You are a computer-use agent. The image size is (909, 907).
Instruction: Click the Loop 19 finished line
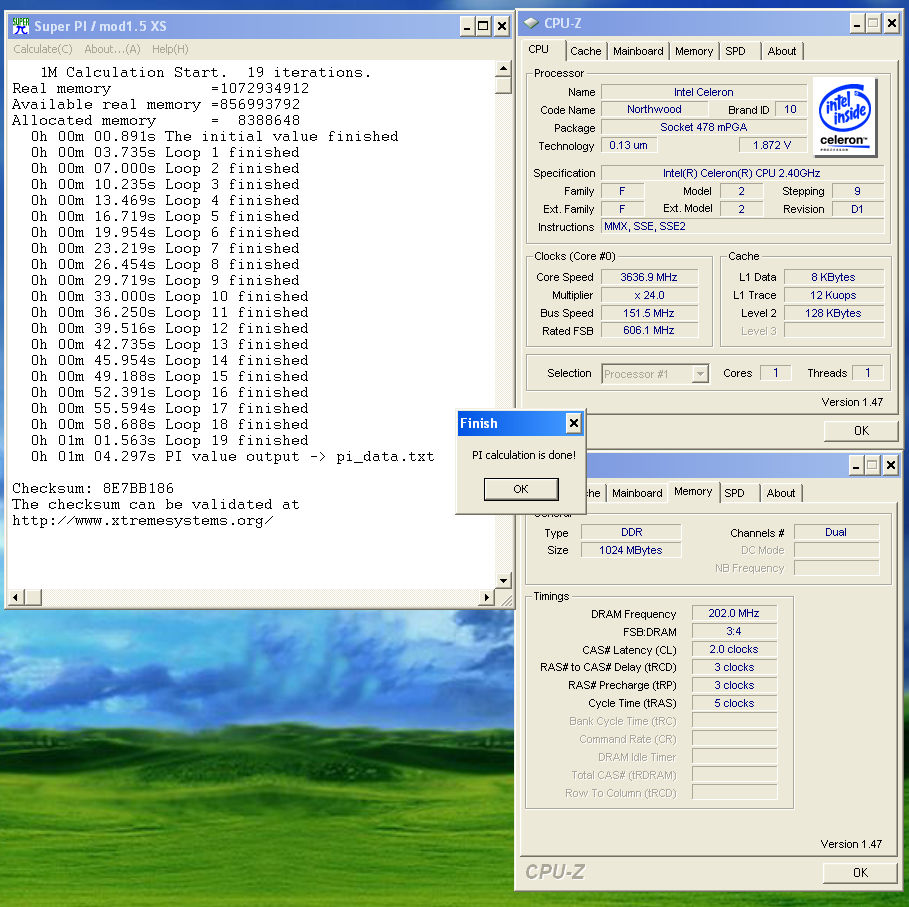coord(170,440)
